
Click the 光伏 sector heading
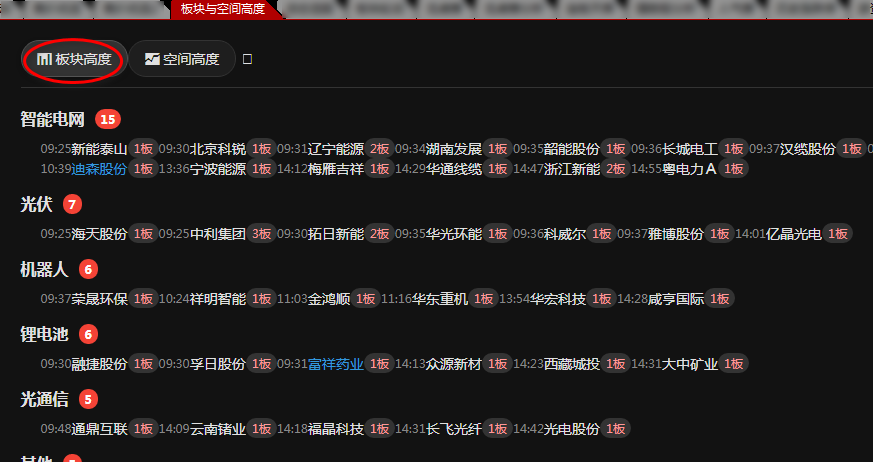(x=36, y=204)
